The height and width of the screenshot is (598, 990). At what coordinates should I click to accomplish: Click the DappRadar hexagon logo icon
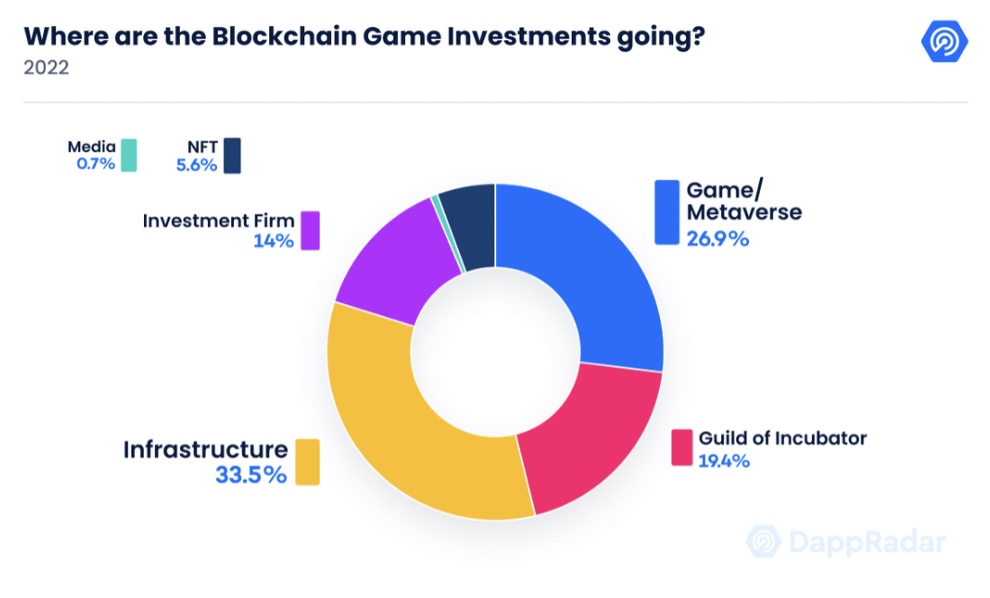944,41
